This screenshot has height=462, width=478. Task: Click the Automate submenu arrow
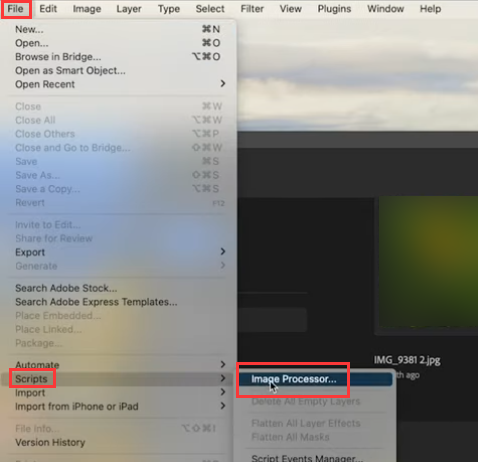[223, 364]
